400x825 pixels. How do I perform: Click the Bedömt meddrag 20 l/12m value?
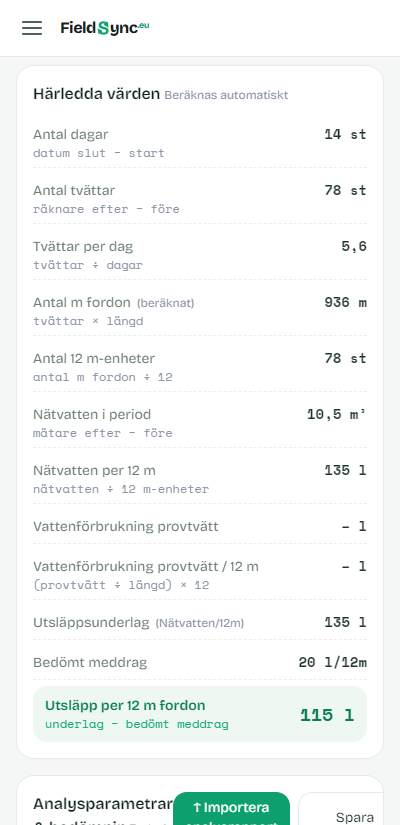coord(333,662)
